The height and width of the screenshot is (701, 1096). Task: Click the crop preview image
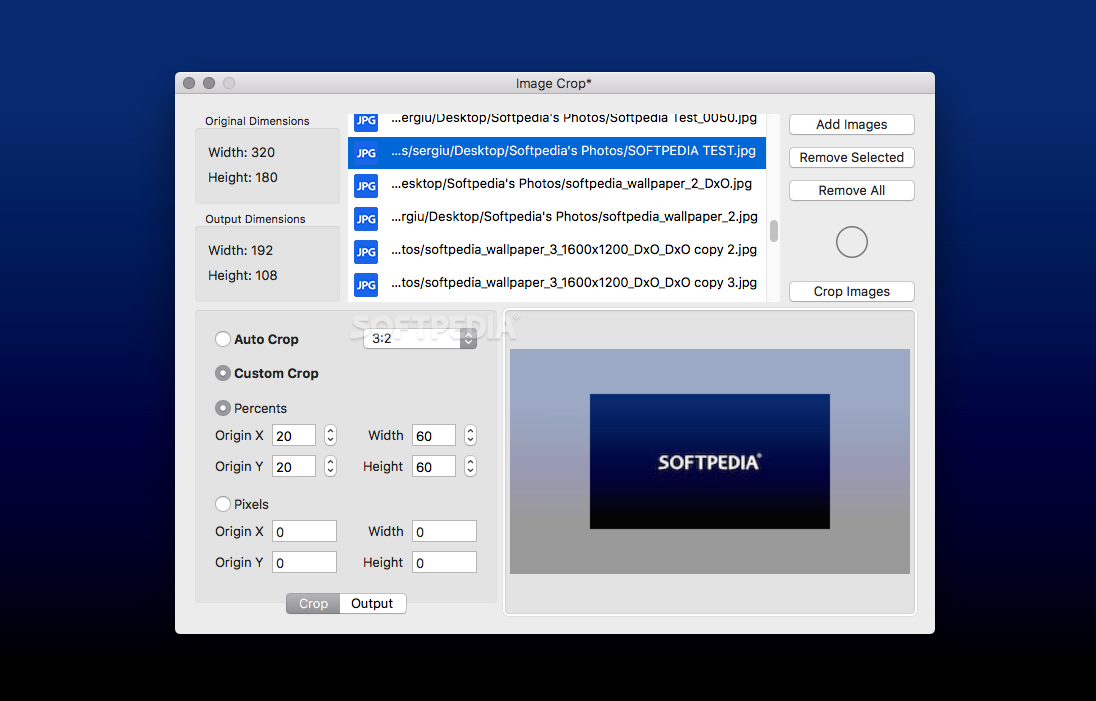click(x=709, y=461)
